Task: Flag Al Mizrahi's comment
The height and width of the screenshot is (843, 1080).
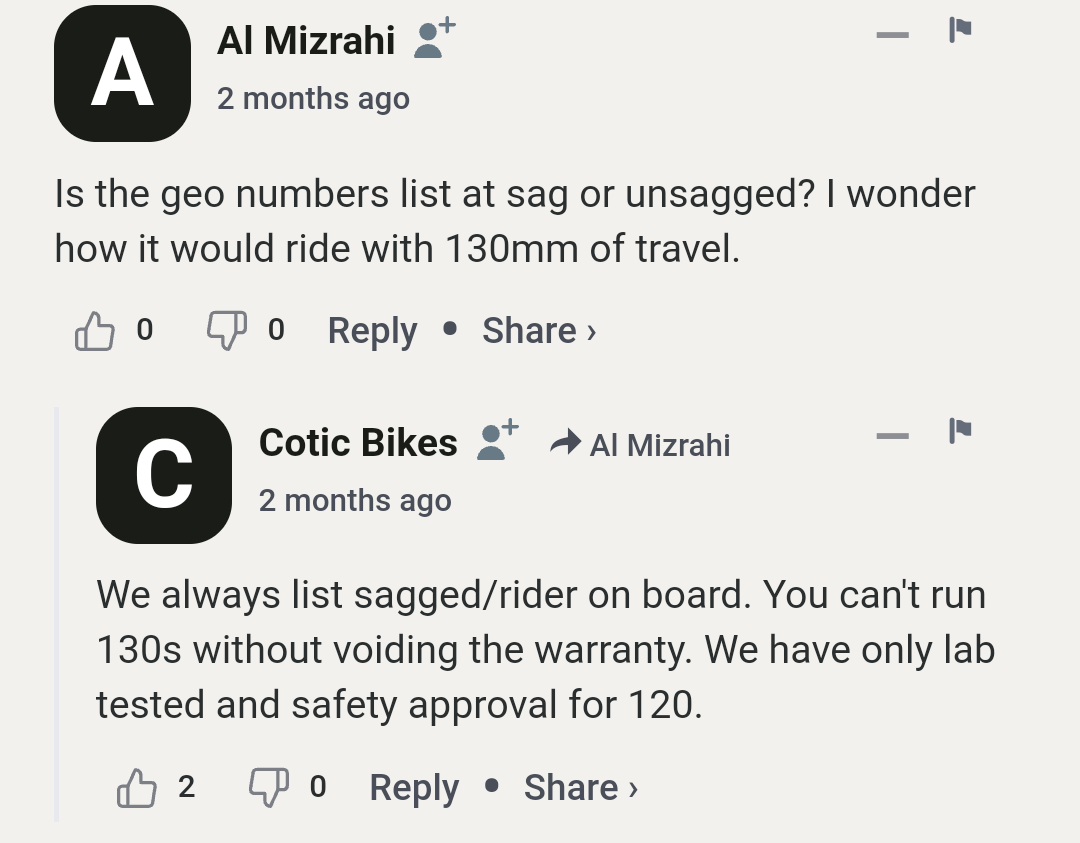Action: (x=960, y=30)
